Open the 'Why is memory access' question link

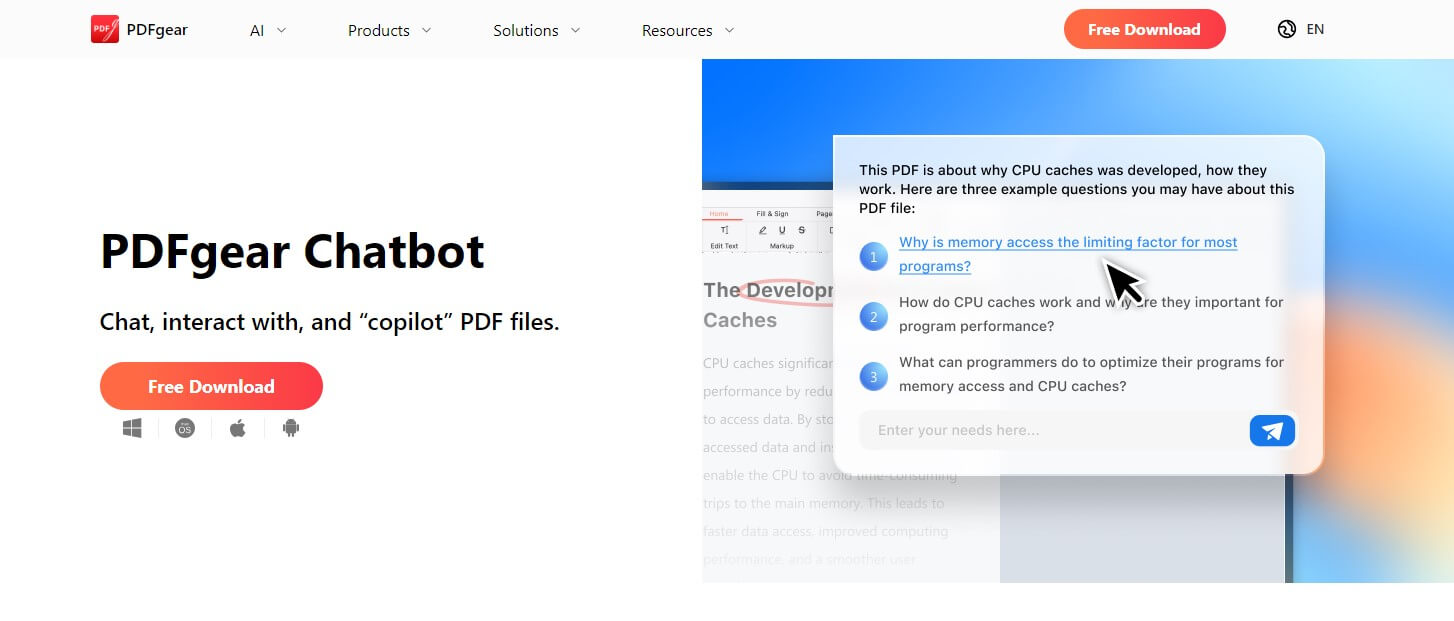pyautogui.click(x=1068, y=254)
